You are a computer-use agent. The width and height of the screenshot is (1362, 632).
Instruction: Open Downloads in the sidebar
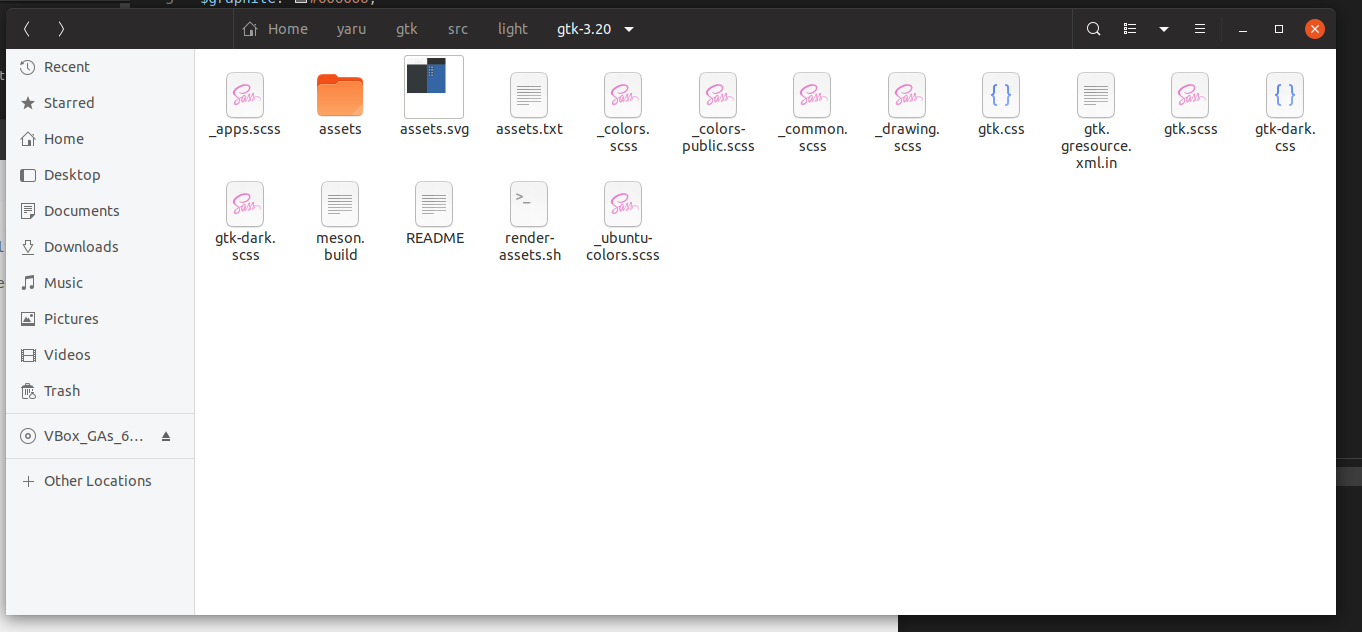[100, 247]
